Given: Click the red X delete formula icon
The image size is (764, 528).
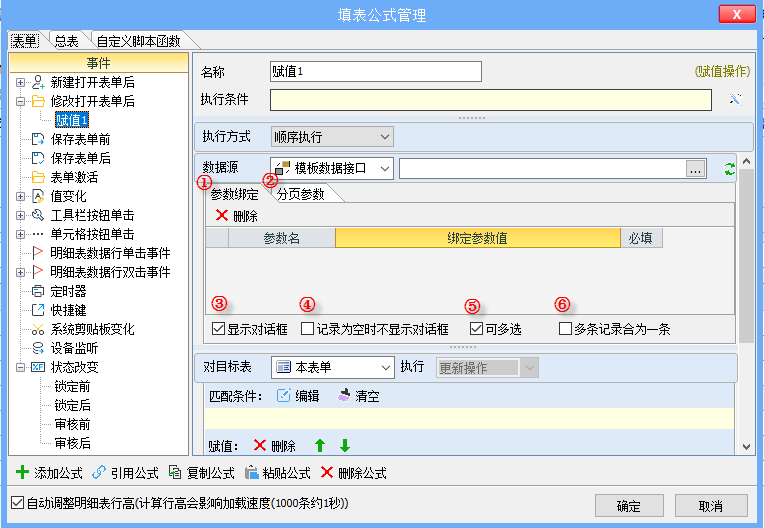Looking at the screenshot, I should 327,472.
